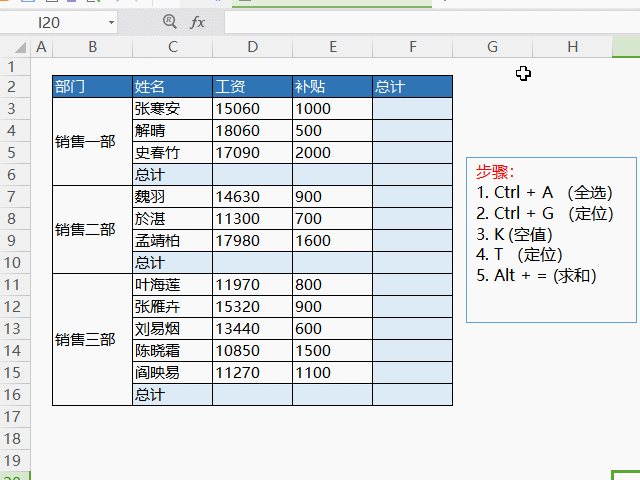The height and width of the screenshot is (480, 640).
Task: Click header cell 姓名
Action: point(173,87)
